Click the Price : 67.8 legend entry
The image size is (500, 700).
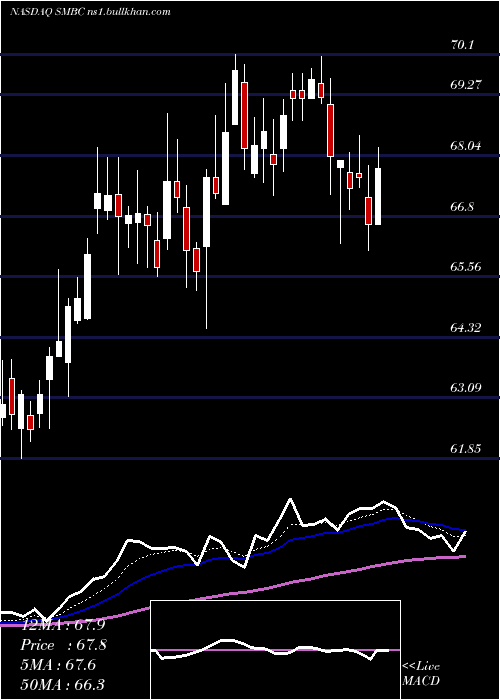(x=63, y=645)
